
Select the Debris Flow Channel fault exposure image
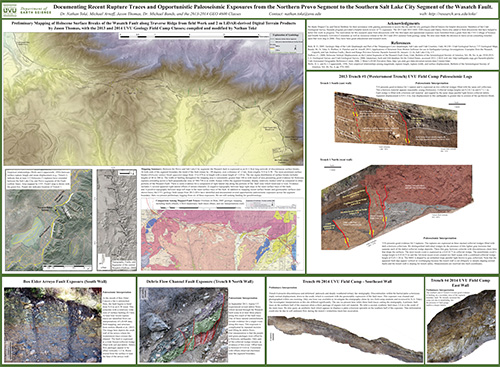coord(183,325)
